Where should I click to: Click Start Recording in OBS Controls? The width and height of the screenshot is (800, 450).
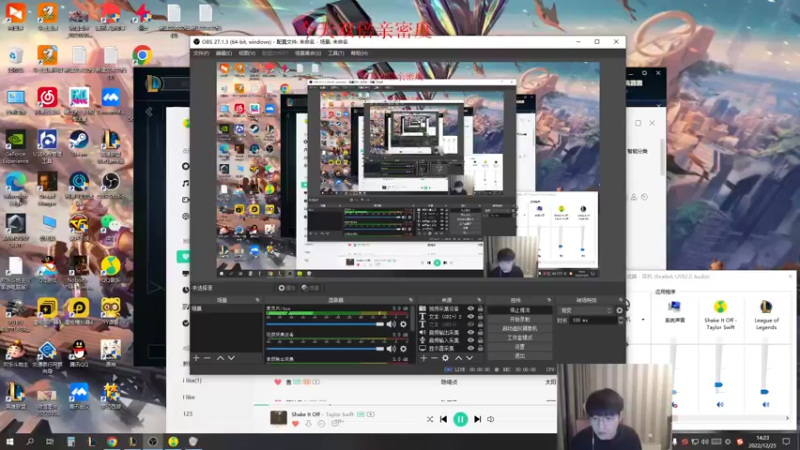[519, 319]
